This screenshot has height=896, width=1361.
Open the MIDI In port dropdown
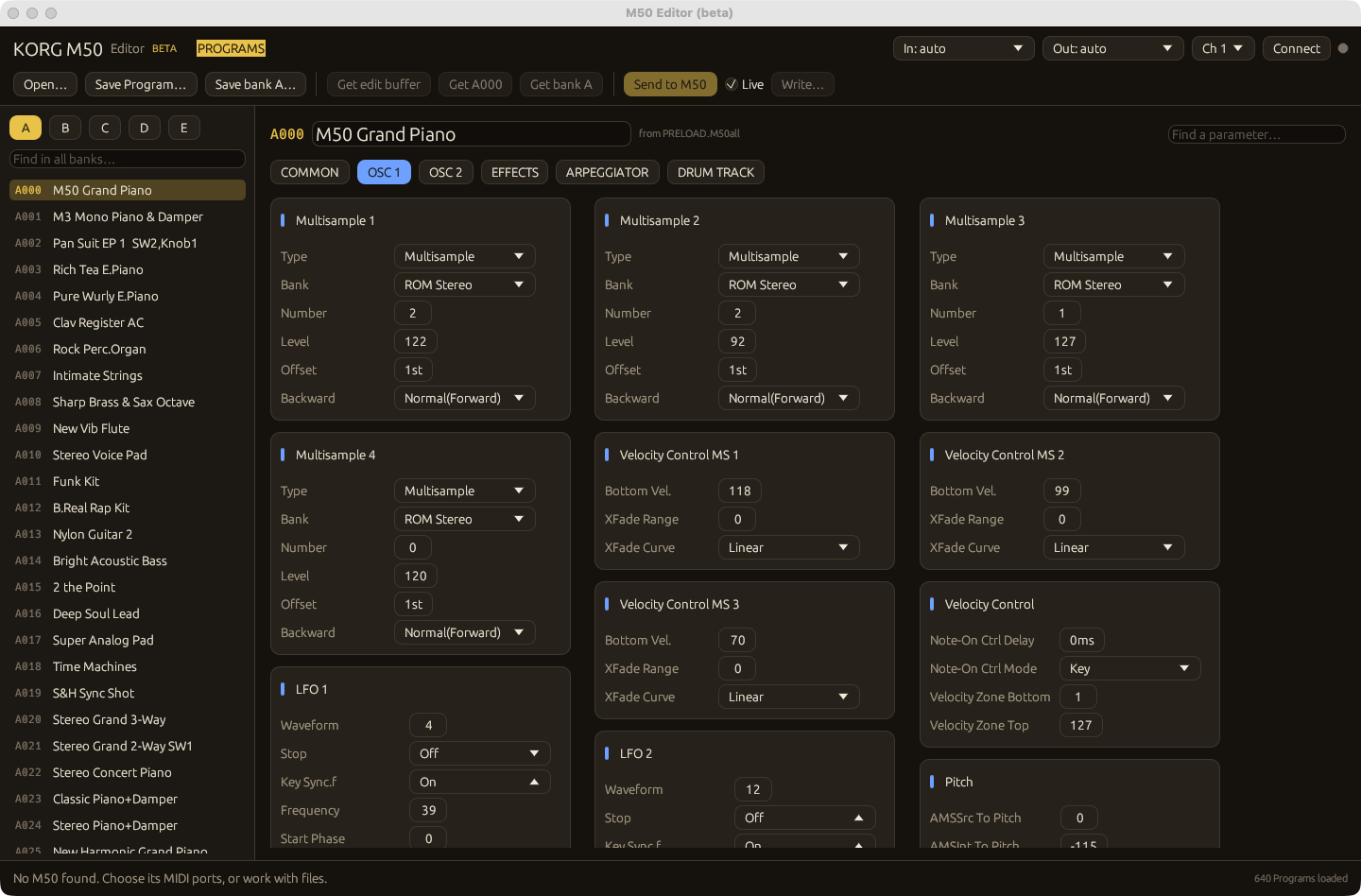pyautogui.click(x=963, y=48)
